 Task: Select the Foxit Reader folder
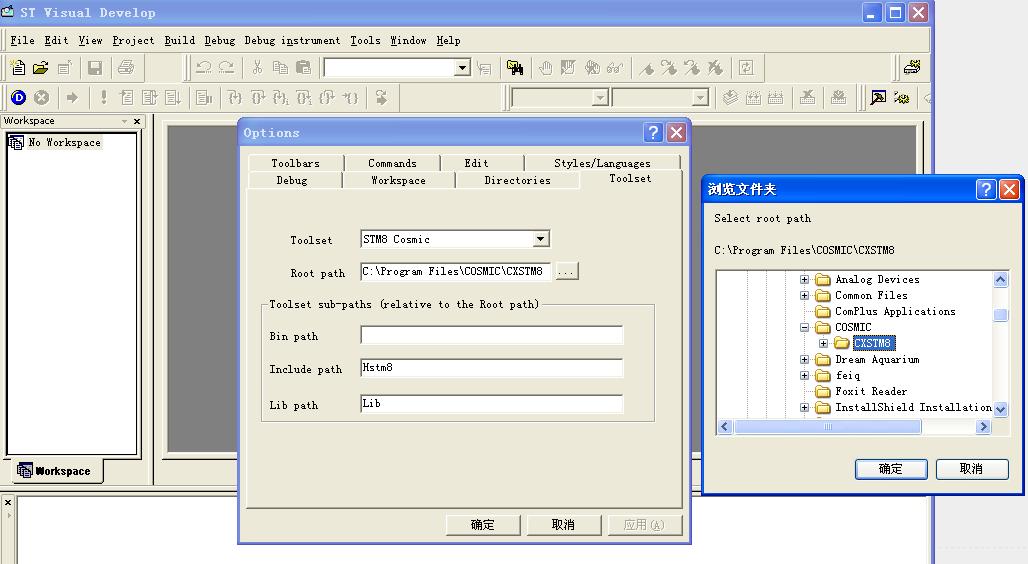coord(871,392)
